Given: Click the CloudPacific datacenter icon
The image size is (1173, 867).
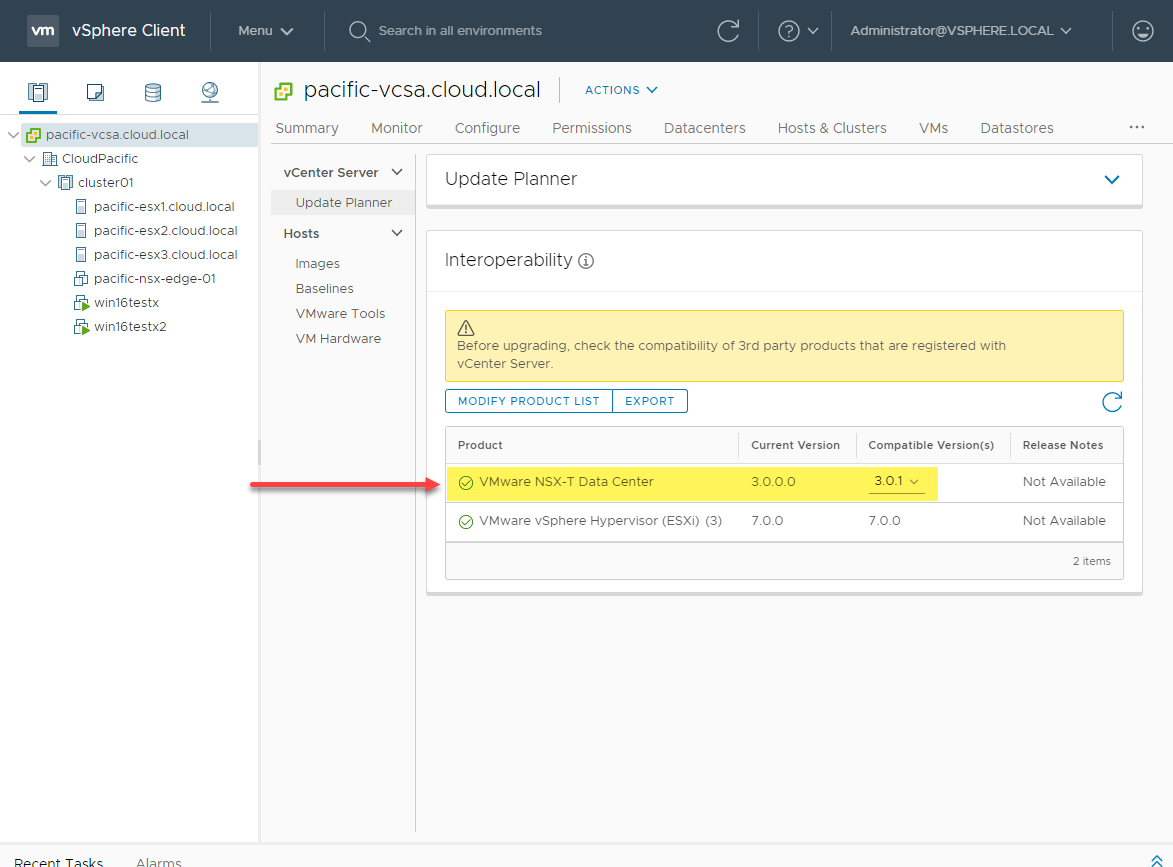Looking at the screenshot, I should click(49, 159).
